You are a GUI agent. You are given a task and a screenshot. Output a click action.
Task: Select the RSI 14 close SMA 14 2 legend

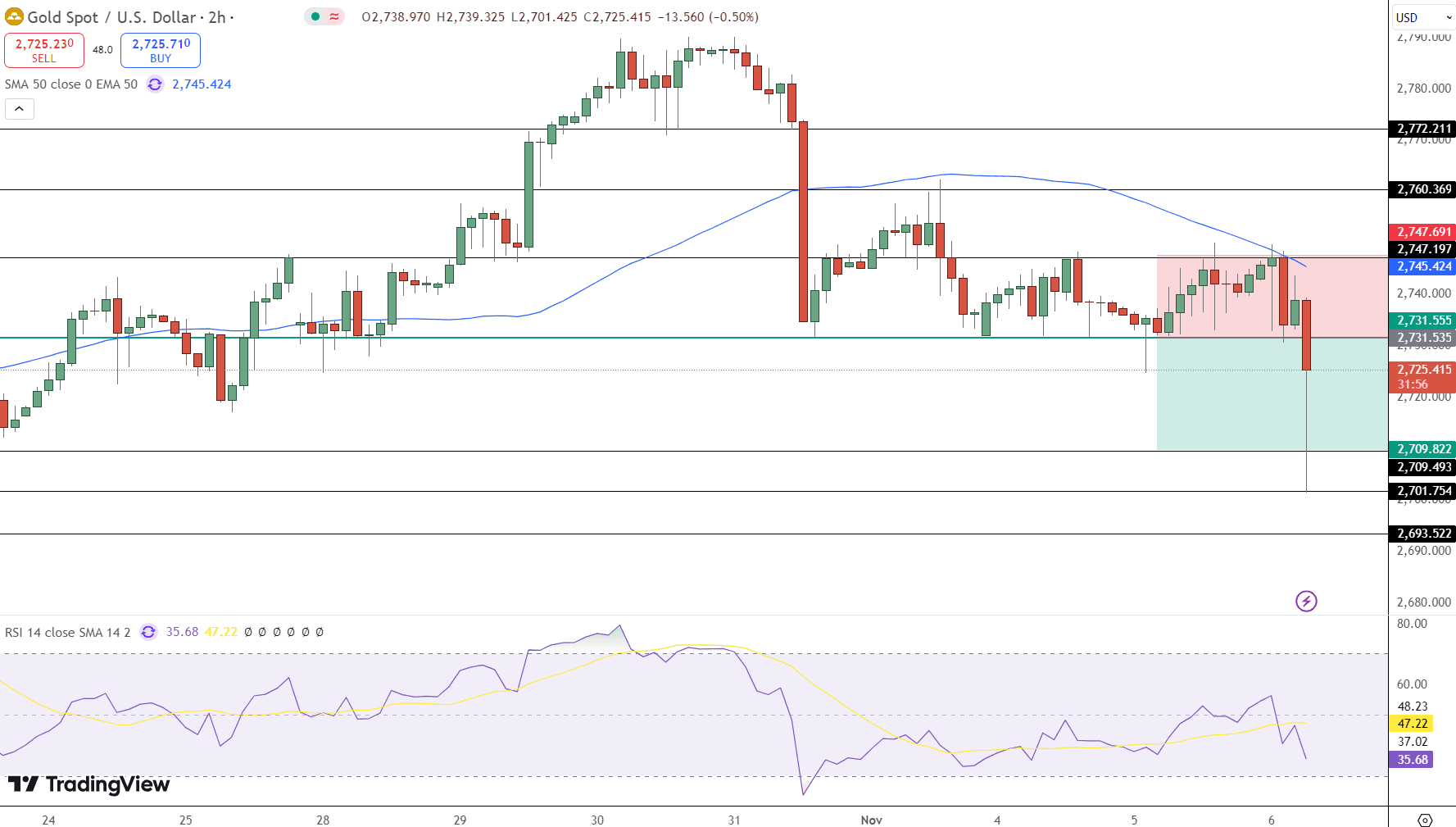(x=68, y=632)
